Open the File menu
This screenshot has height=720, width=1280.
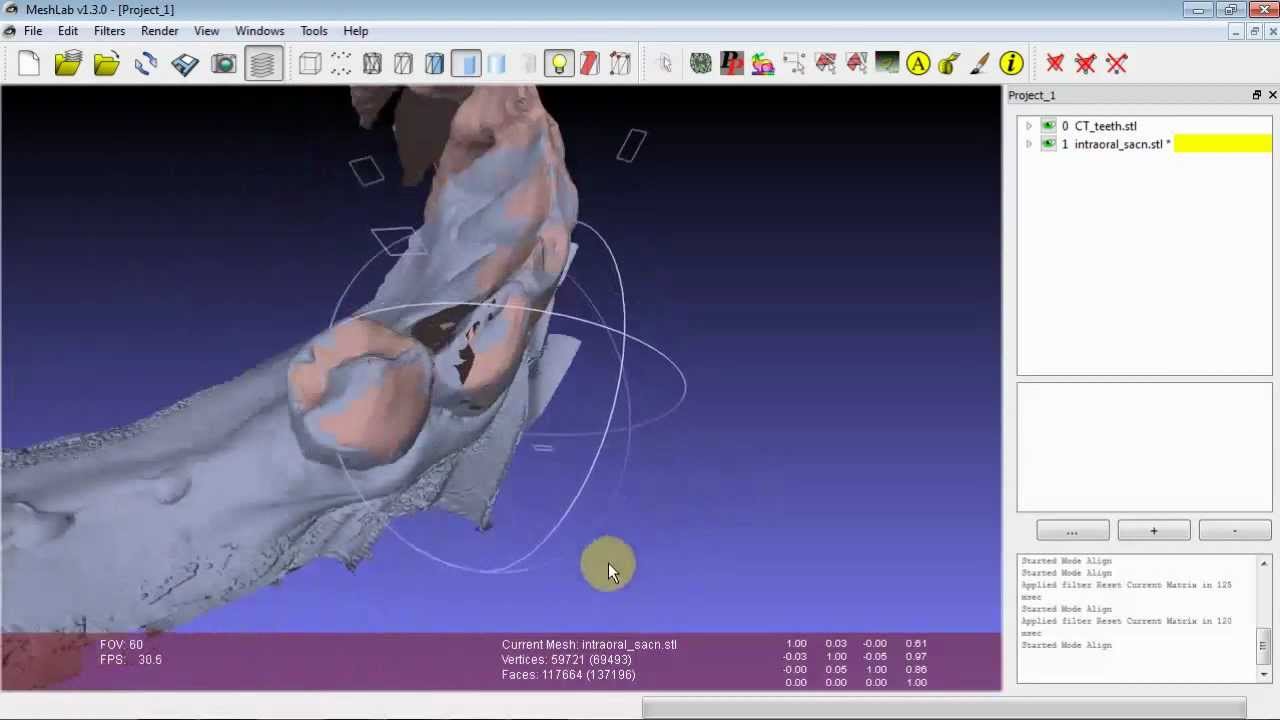[x=33, y=31]
